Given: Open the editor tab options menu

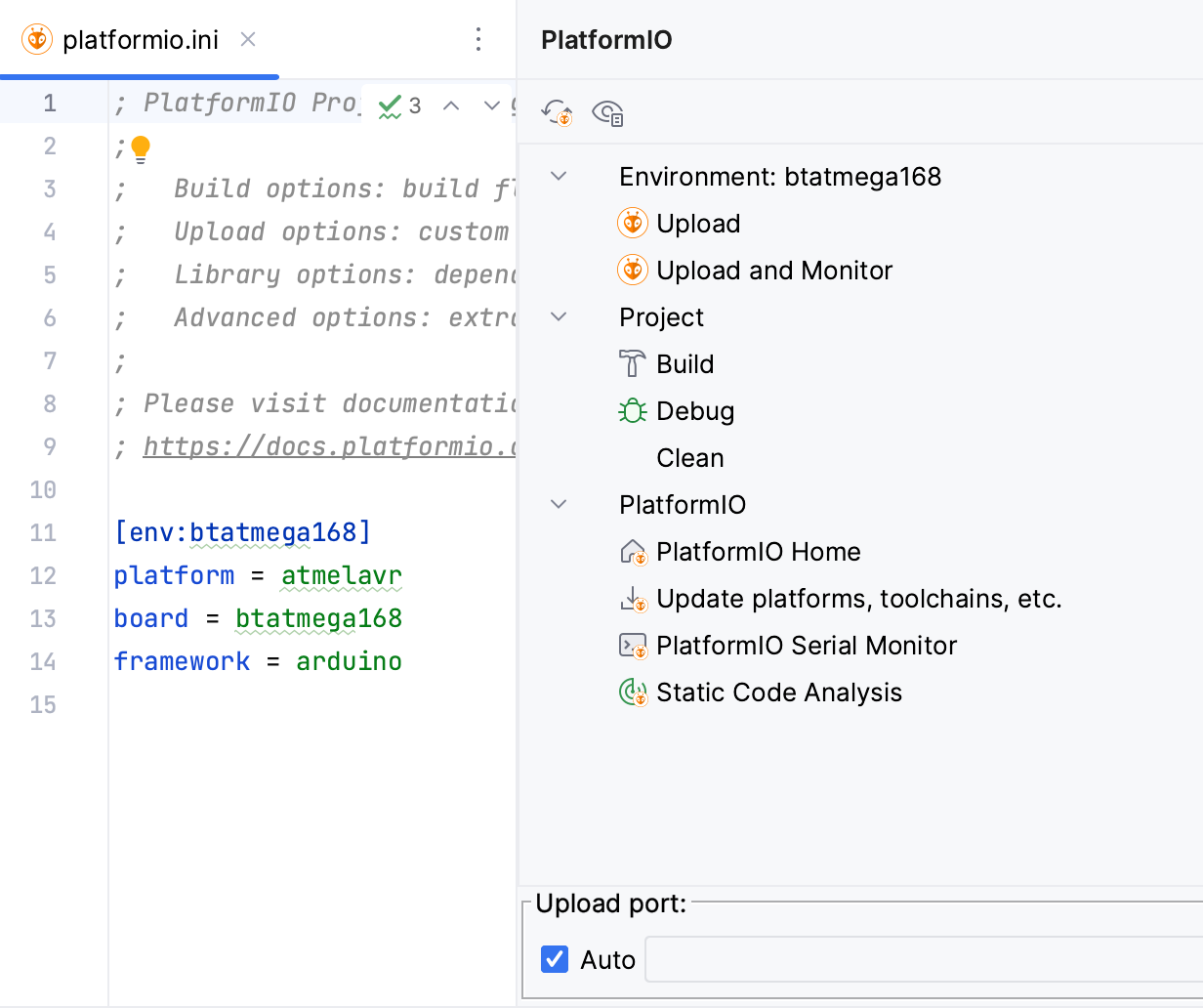Looking at the screenshot, I should tap(477, 39).
